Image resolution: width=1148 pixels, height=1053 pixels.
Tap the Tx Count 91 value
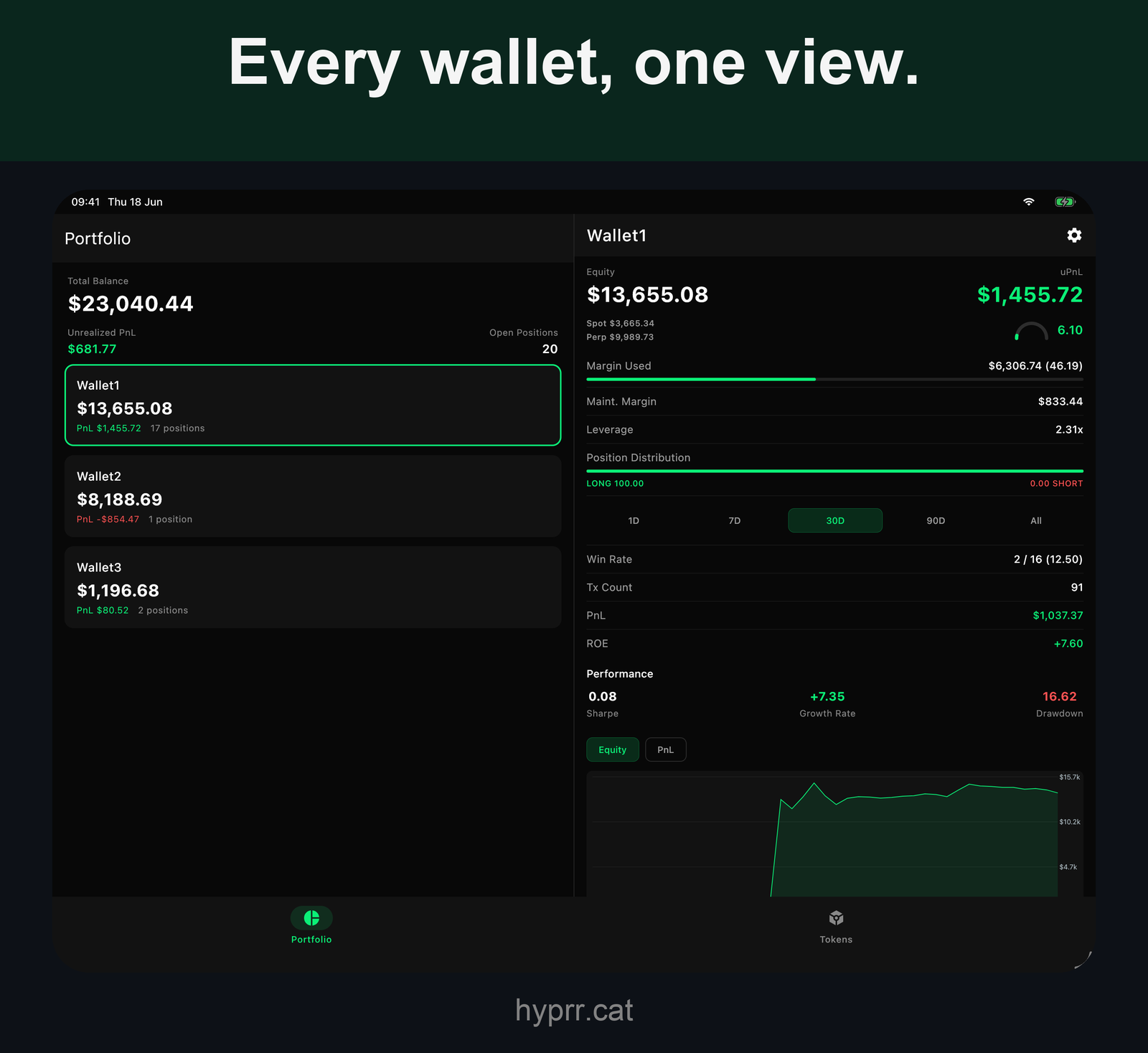[x=1077, y=587]
